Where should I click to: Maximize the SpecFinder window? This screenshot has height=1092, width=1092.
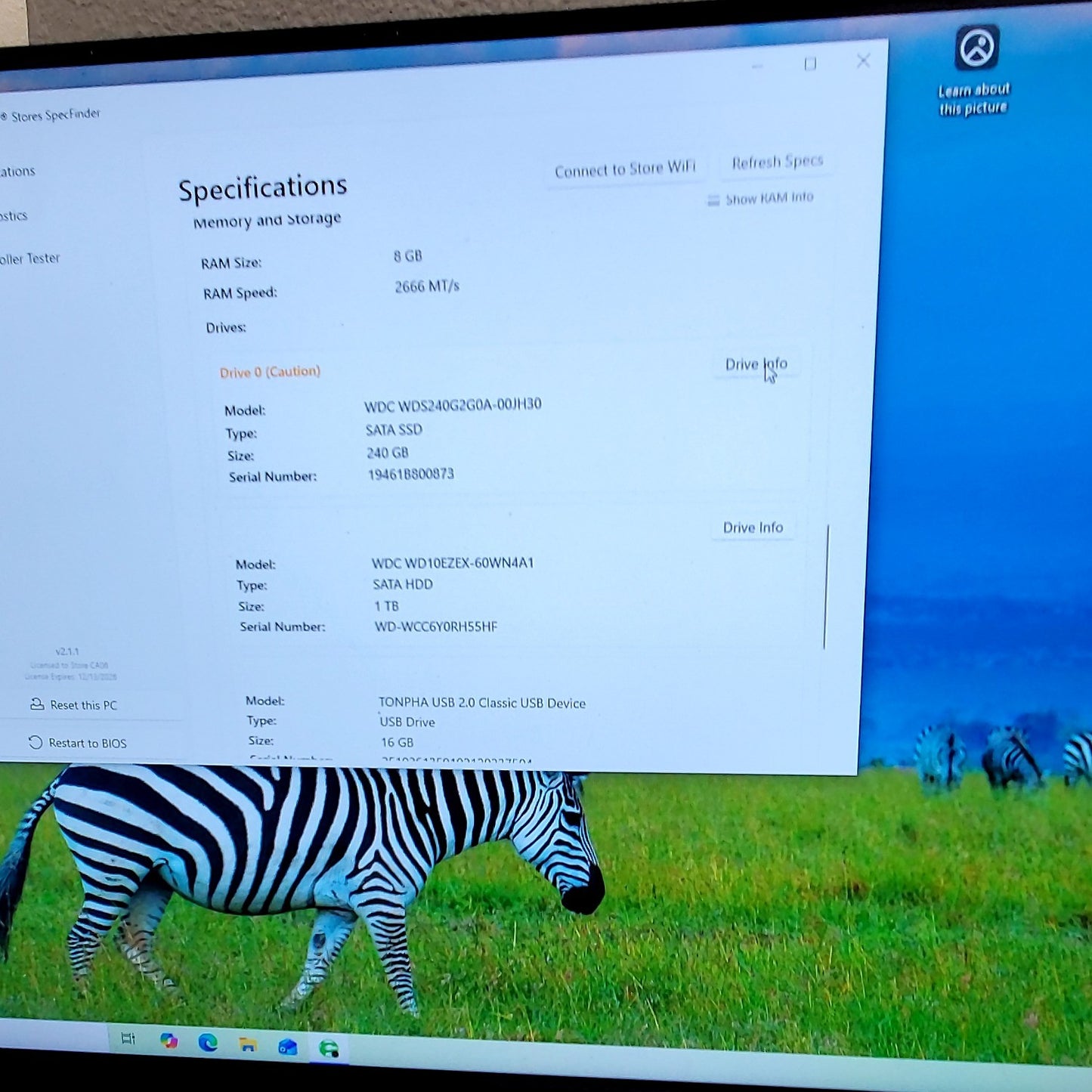click(810, 64)
